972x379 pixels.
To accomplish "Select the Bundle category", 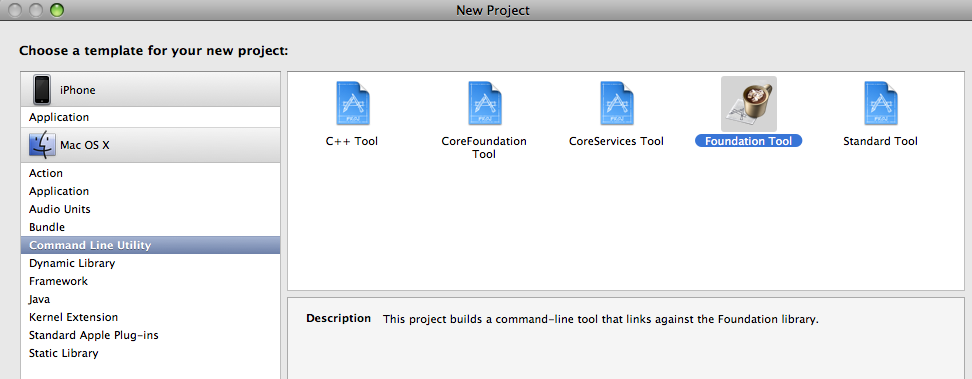I will [x=151, y=228].
